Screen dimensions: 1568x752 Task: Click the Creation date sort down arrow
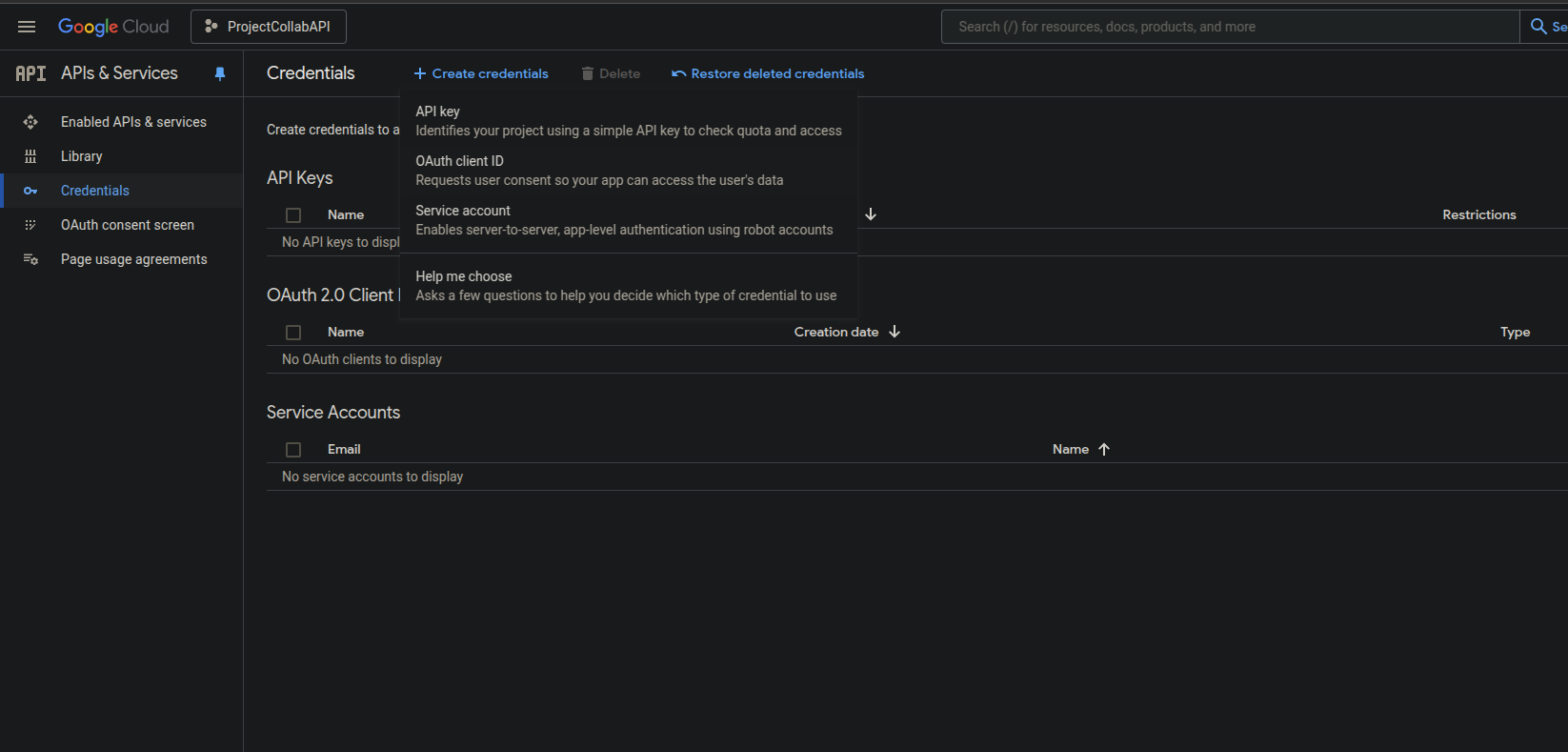coord(895,332)
